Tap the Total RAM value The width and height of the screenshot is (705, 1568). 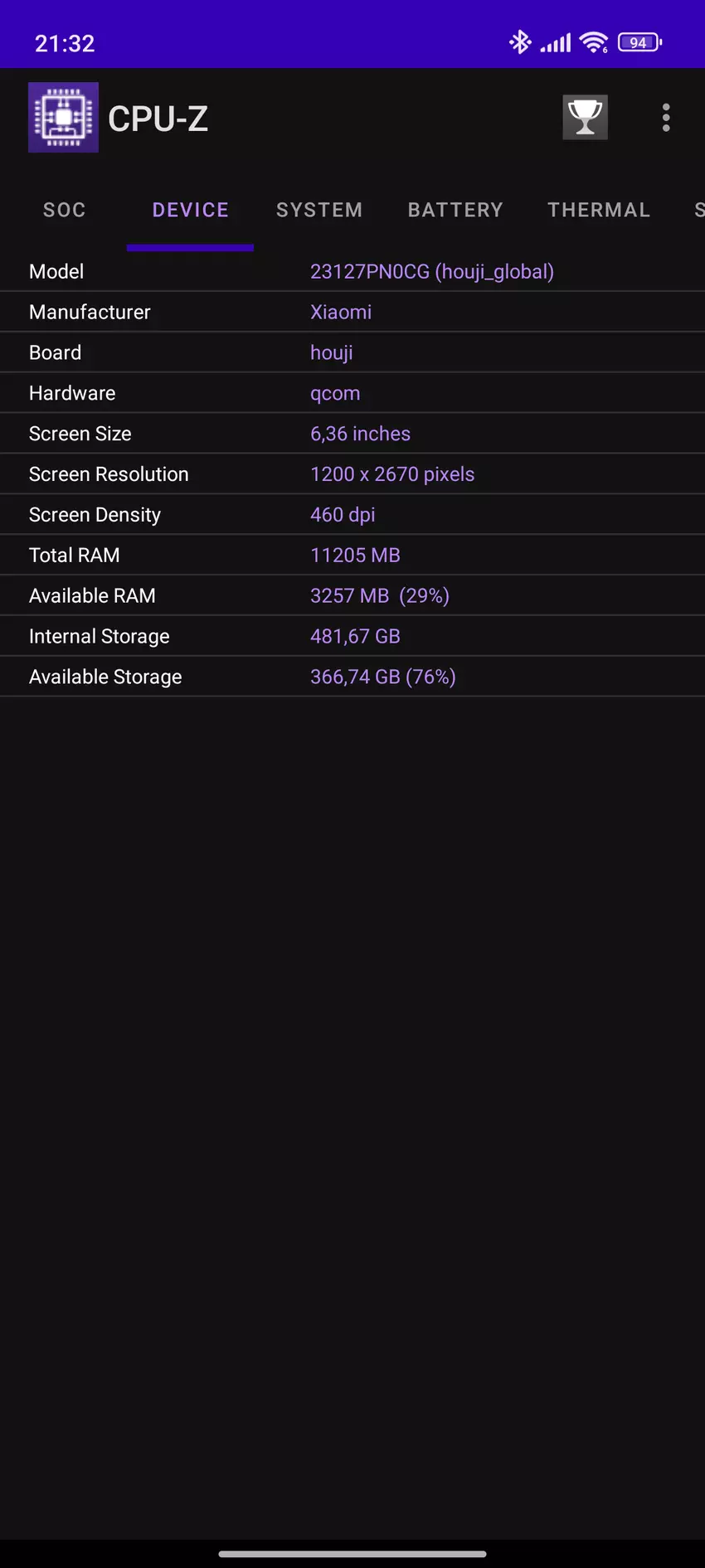(355, 556)
